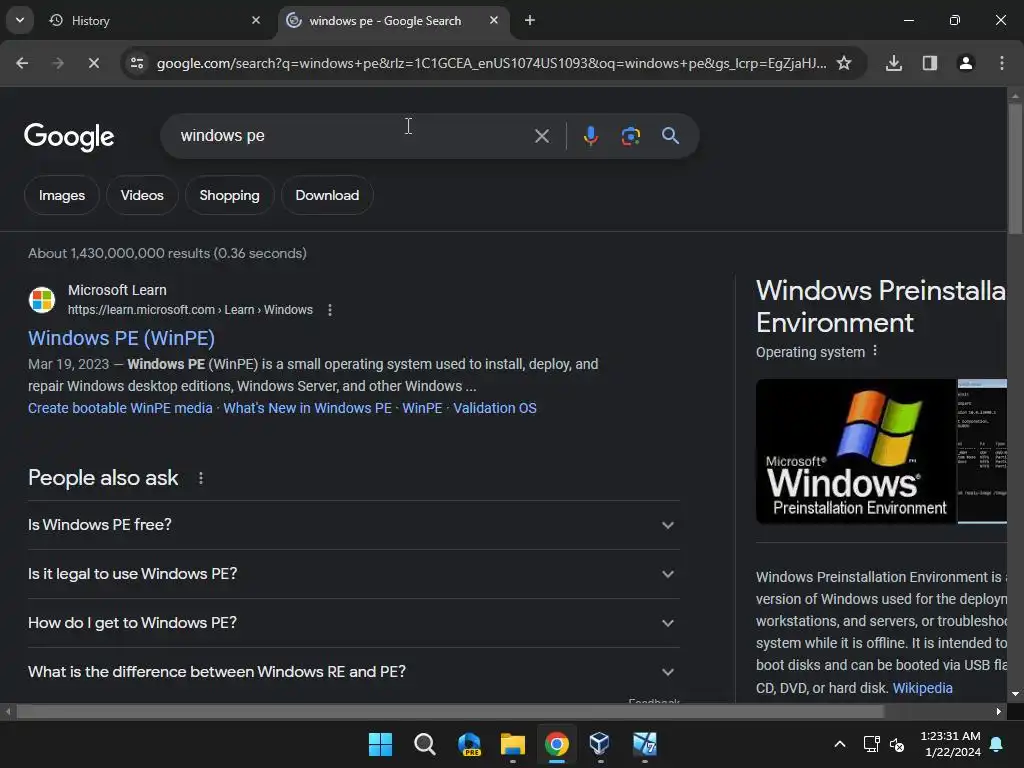Open the WinPE sitelink
Screen dimensions: 1024x768
pyautogui.click(x=422, y=408)
